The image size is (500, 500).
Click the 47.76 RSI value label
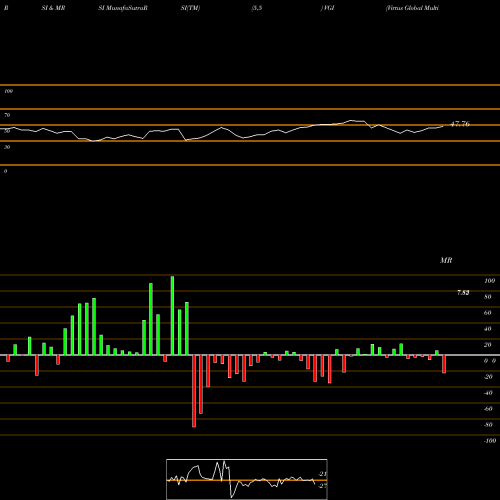click(460, 124)
